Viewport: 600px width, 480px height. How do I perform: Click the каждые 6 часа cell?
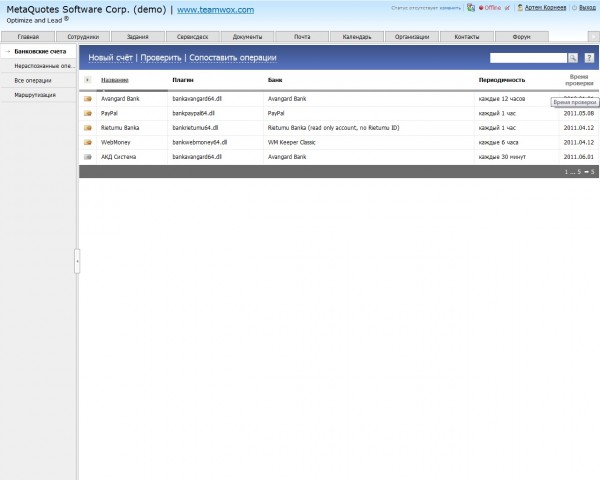pos(498,142)
